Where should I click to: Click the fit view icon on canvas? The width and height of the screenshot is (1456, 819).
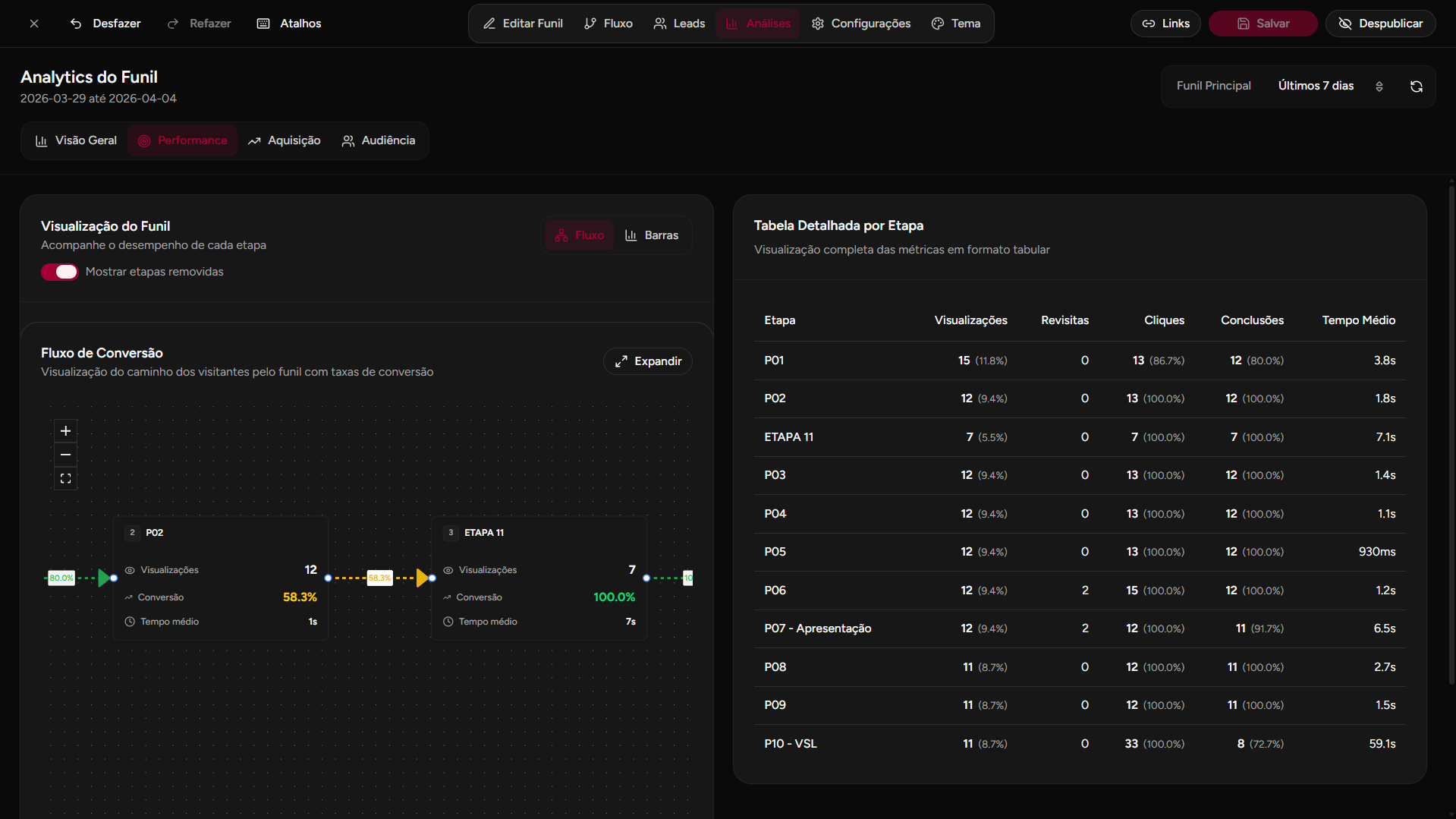[66, 478]
